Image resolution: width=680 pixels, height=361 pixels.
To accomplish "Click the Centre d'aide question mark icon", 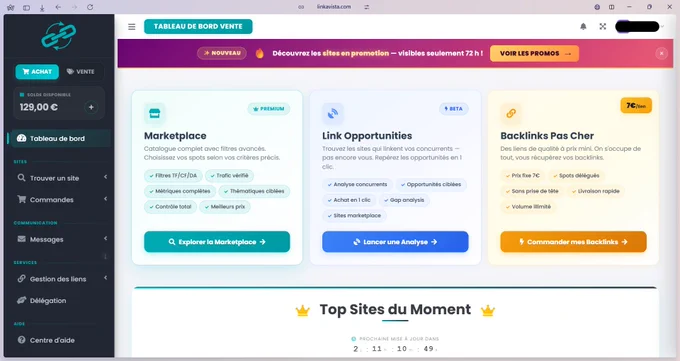I will tap(21, 340).
